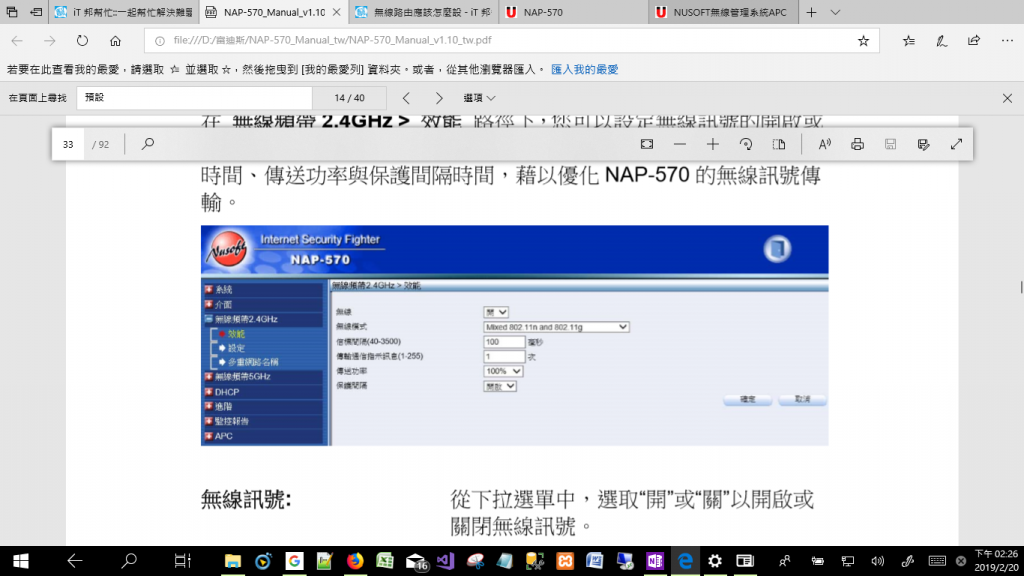This screenshot has width=1024, height=576.
Task: Click 匯入我的最愛 import favorites link
Action: (x=584, y=69)
